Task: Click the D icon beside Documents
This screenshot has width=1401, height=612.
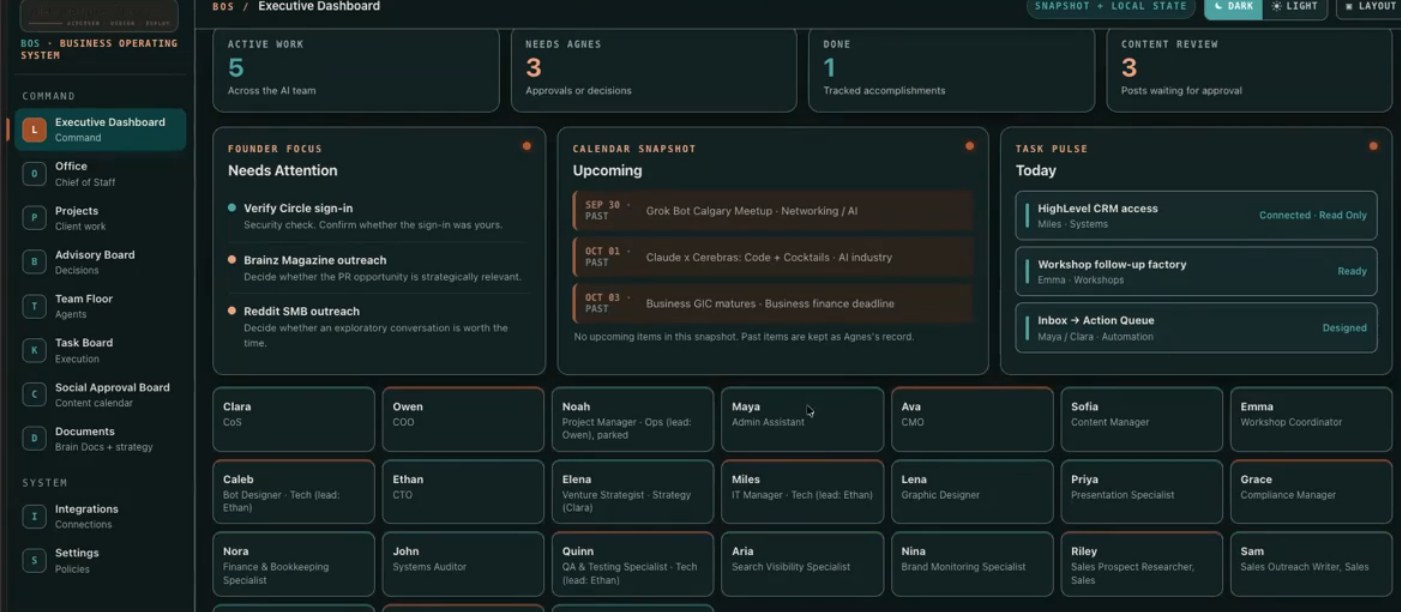Action: (x=35, y=439)
